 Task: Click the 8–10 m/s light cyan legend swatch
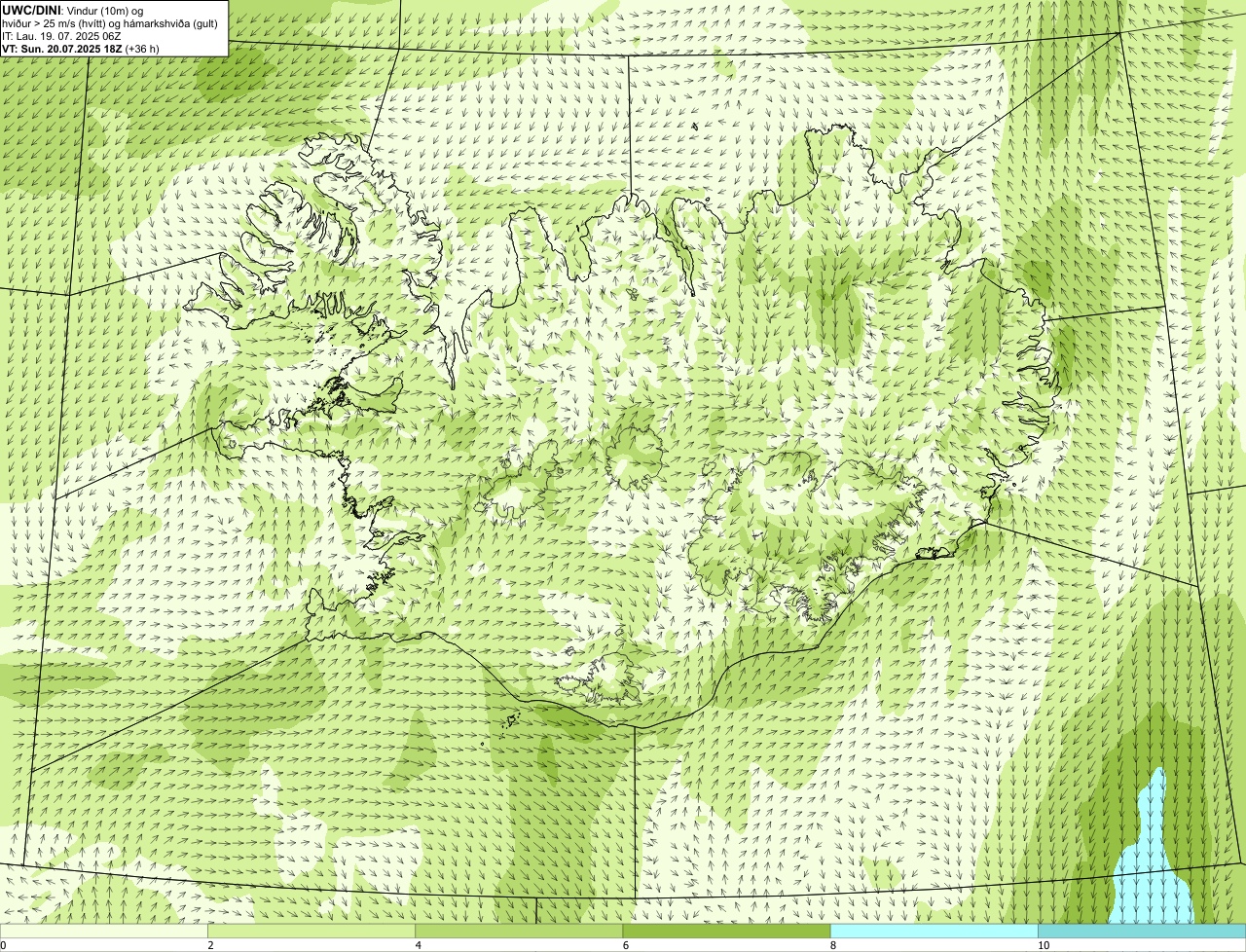click(x=934, y=932)
